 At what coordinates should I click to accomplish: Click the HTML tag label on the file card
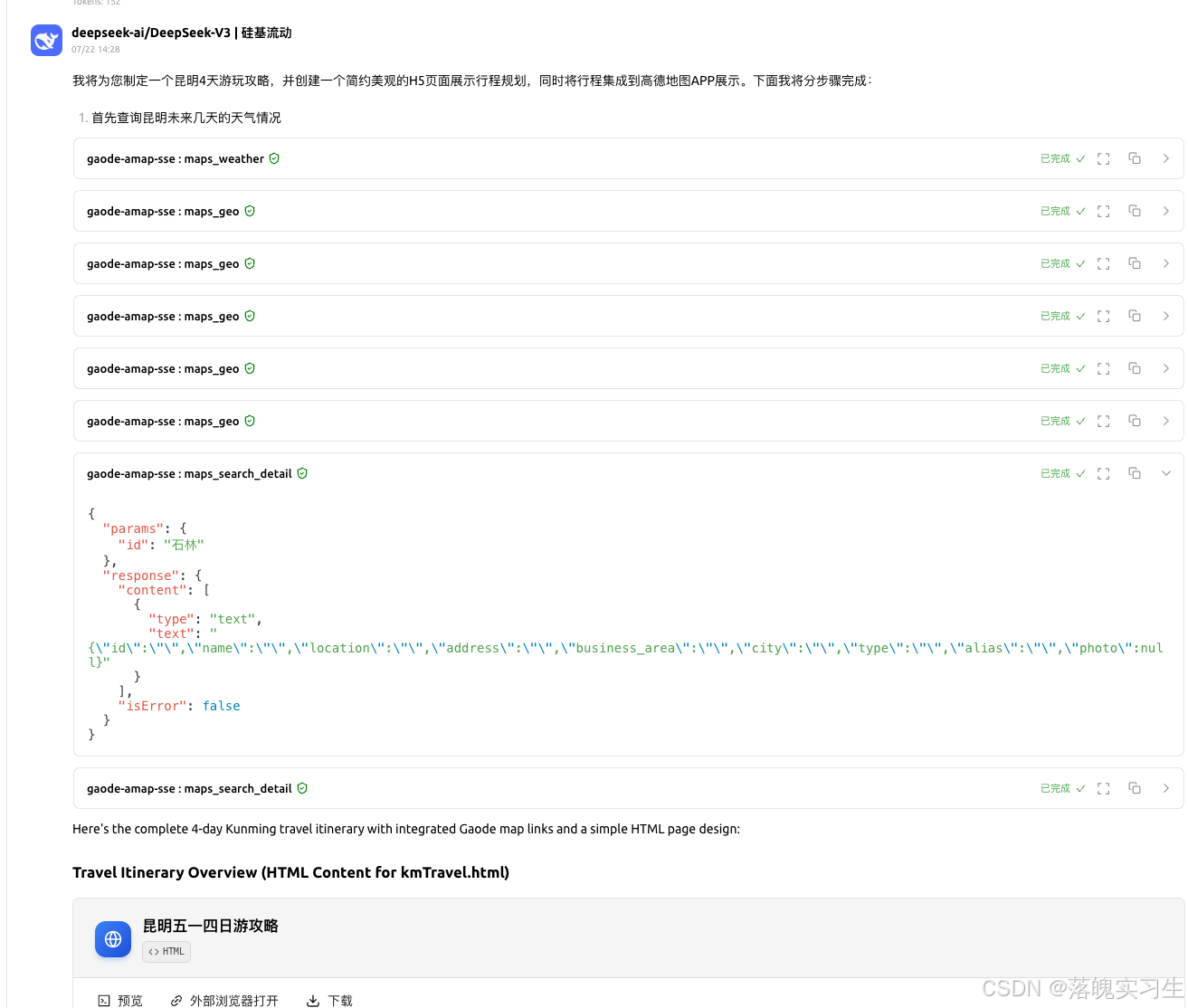tap(166, 951)
